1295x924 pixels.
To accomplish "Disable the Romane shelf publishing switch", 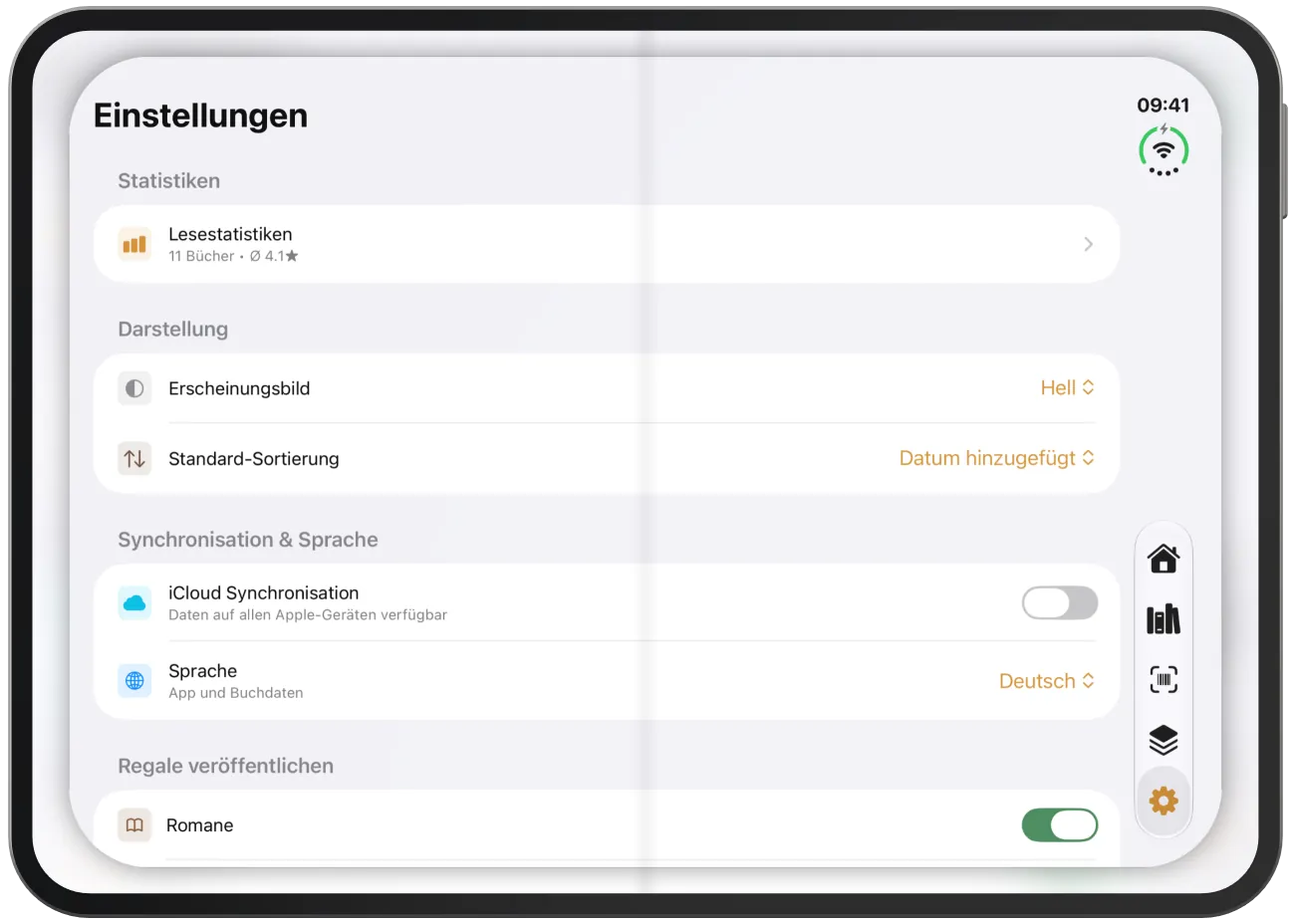I will (x=1060, y=825).
